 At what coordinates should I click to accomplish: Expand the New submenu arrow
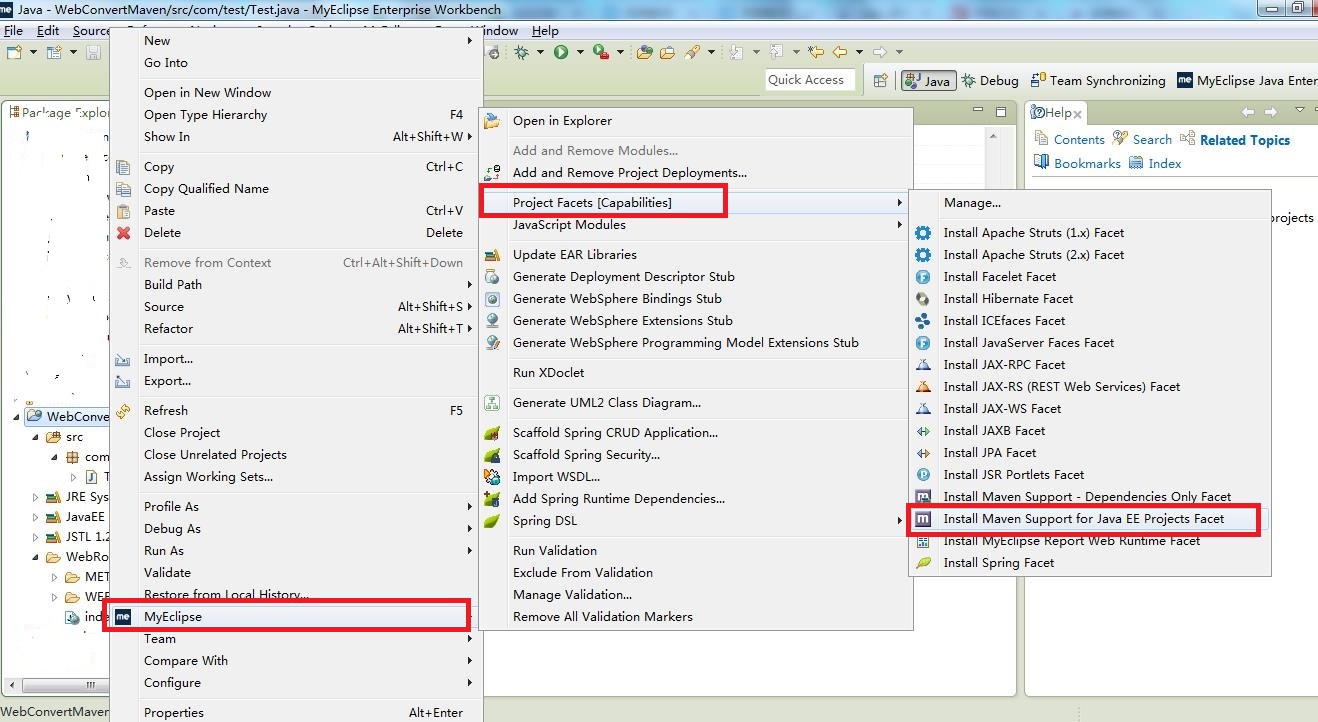tap(470, 41)
